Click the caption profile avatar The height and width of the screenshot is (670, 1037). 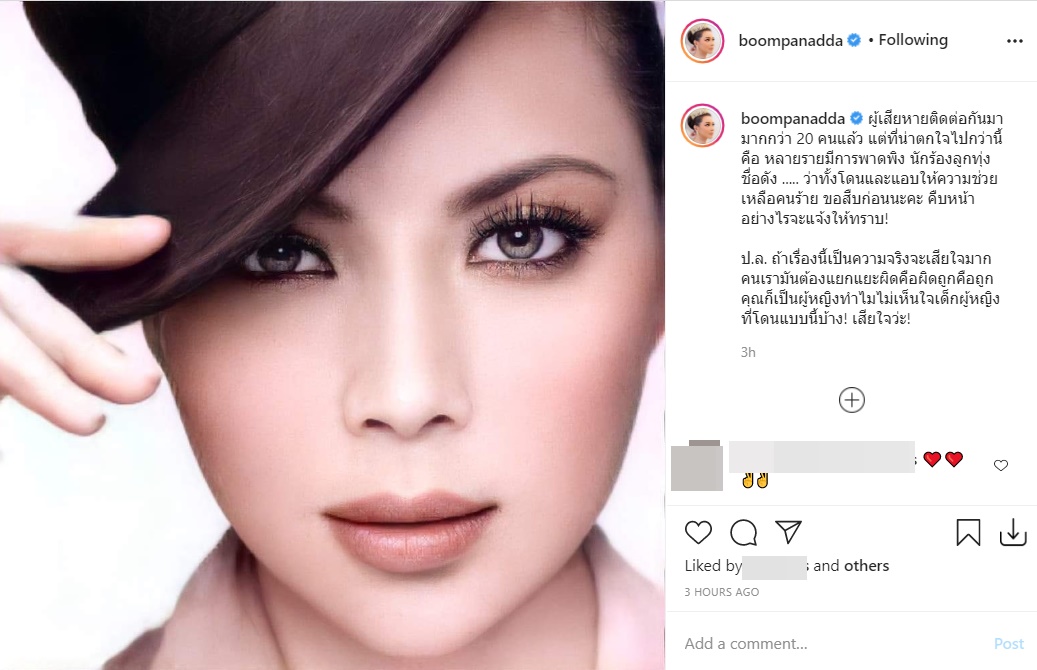[702, 125]
